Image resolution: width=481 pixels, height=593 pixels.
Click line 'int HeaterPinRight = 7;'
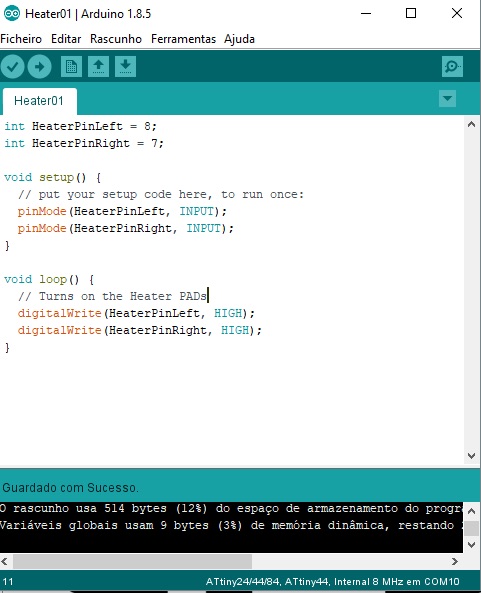pos(84,143)
